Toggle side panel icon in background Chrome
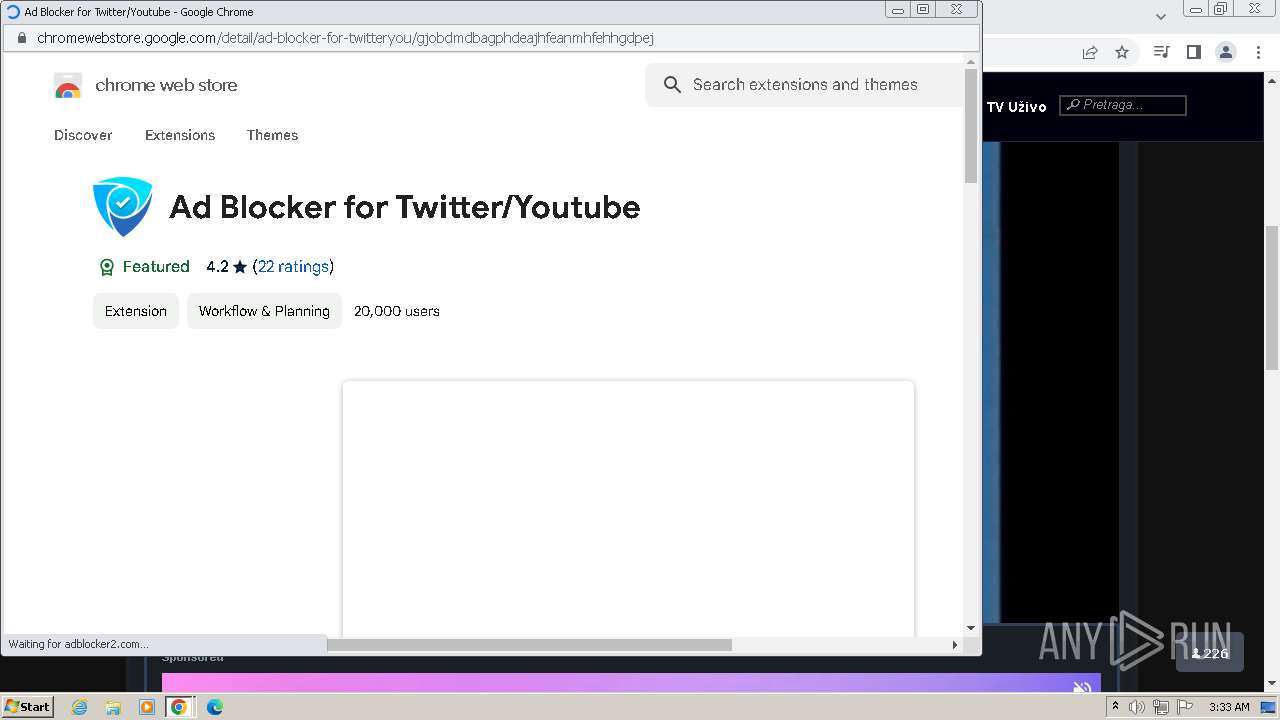 coord(1193,52)
